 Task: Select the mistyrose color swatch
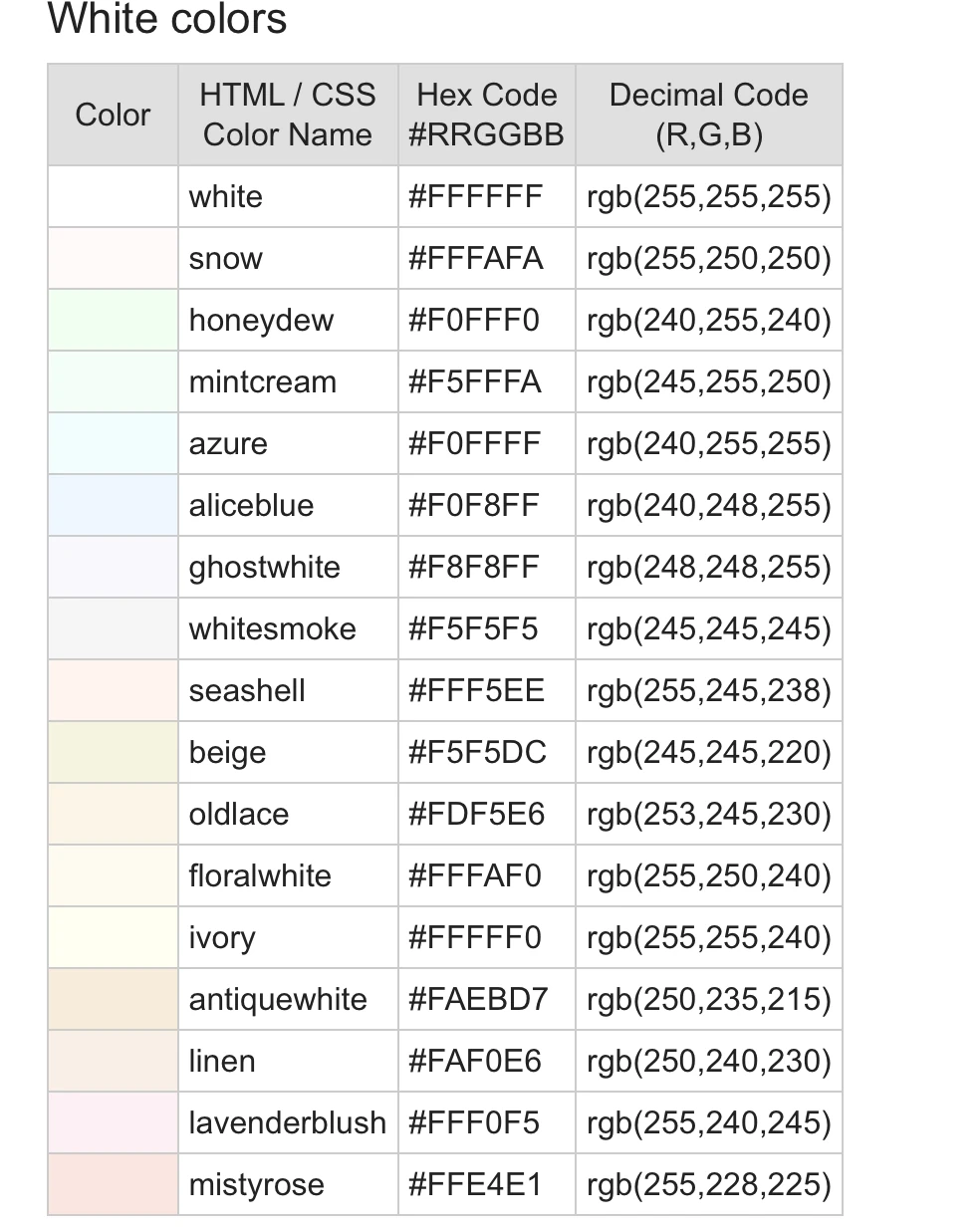point(113,1184)
